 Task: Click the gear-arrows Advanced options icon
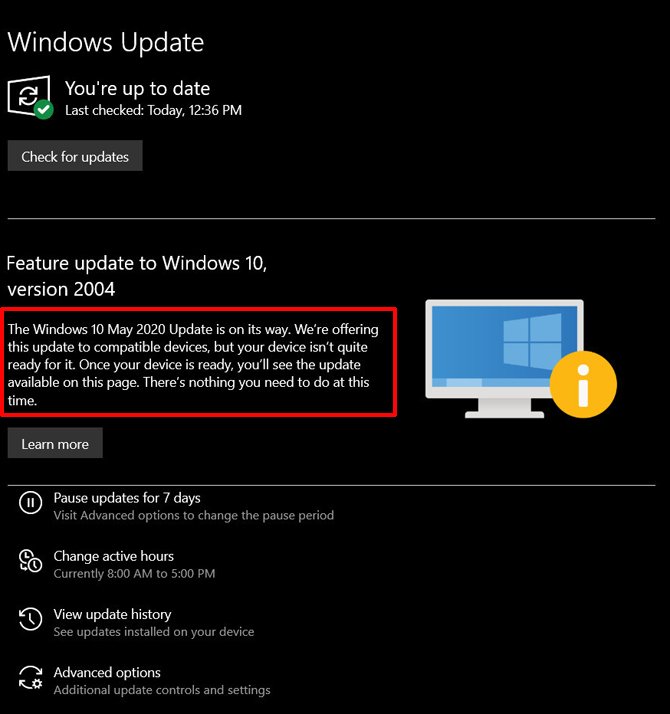(x=31, y=678)
